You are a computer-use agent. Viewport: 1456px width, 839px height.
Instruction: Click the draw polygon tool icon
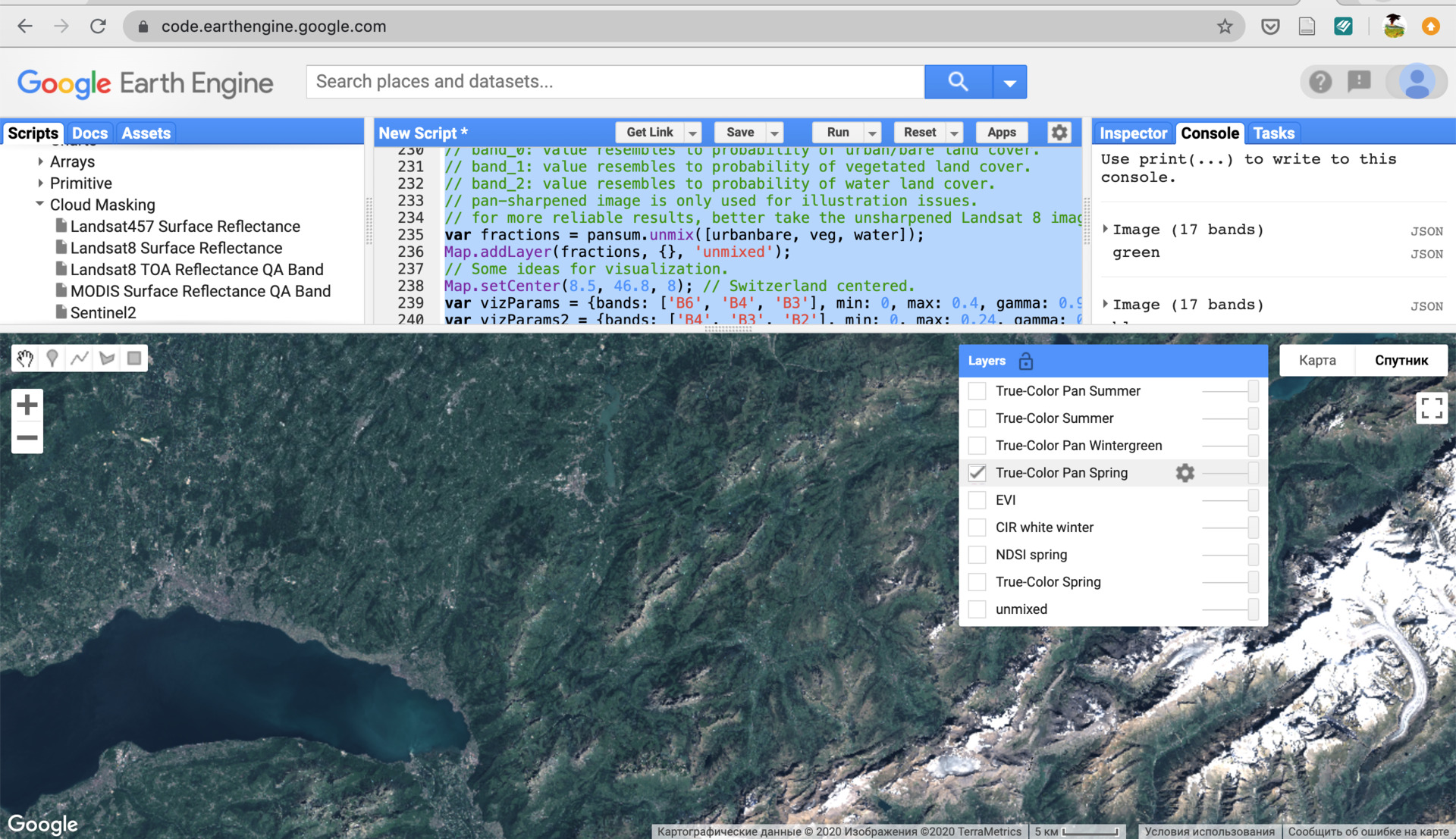[106, 358]
